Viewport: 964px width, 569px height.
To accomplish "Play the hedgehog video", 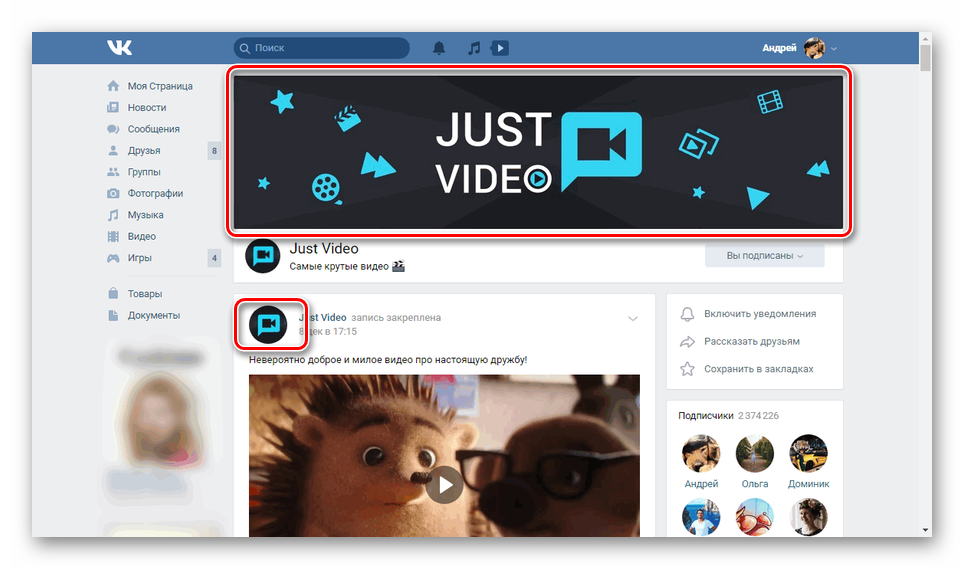I will (x=444, y=485).
